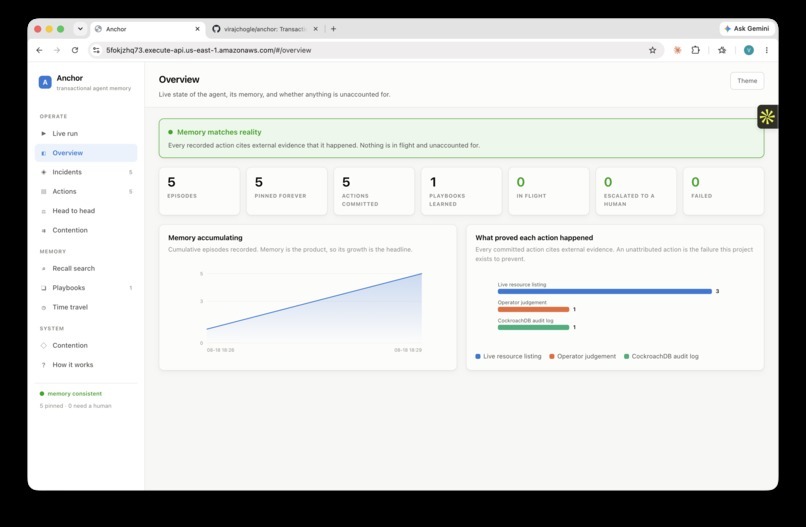Open How it works page
The height and width of the screenshot is (527, 806).
click(85, 365)
